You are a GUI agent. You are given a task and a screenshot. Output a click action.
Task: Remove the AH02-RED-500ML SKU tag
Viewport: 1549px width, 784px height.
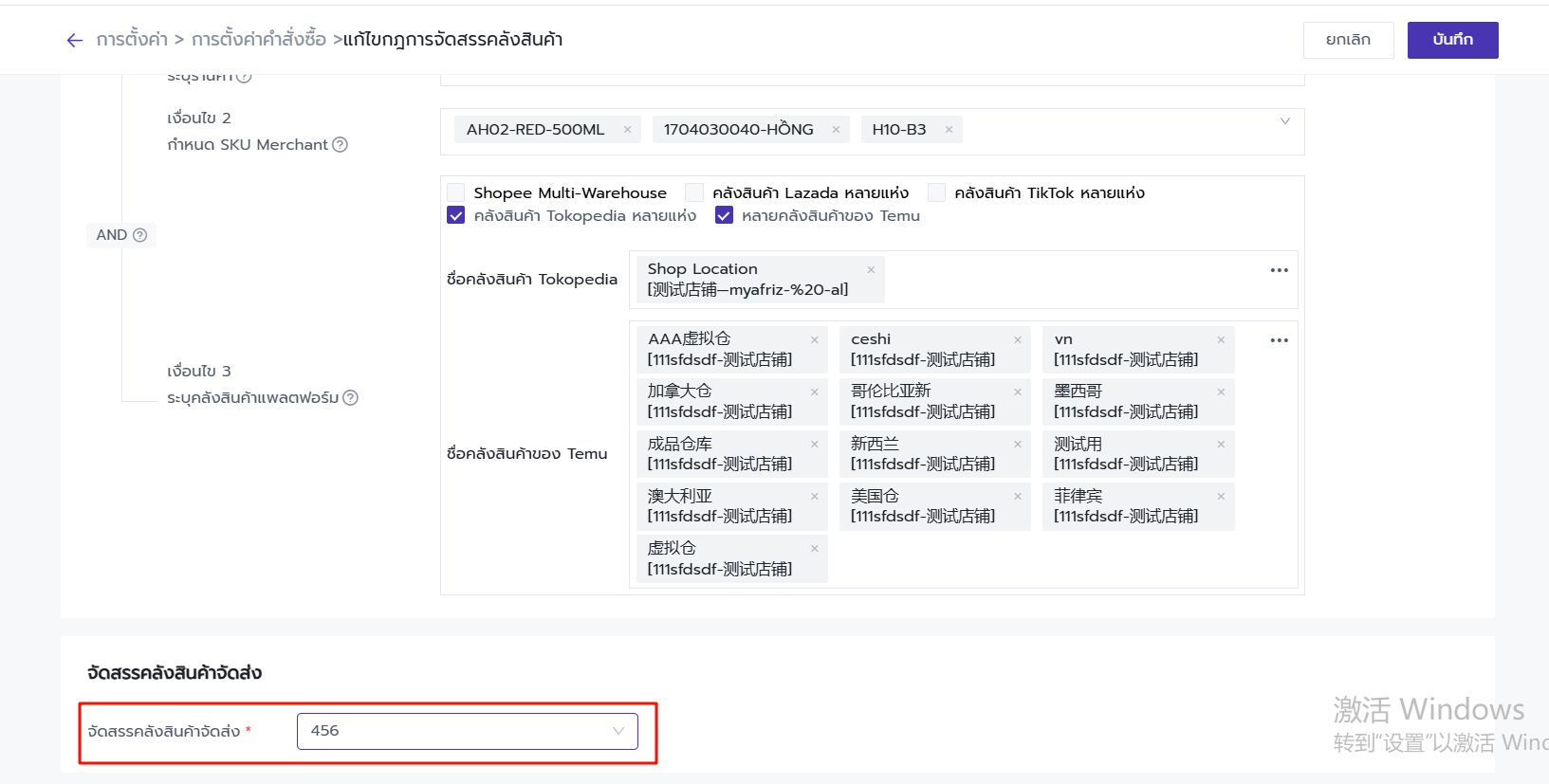point(627,130)
